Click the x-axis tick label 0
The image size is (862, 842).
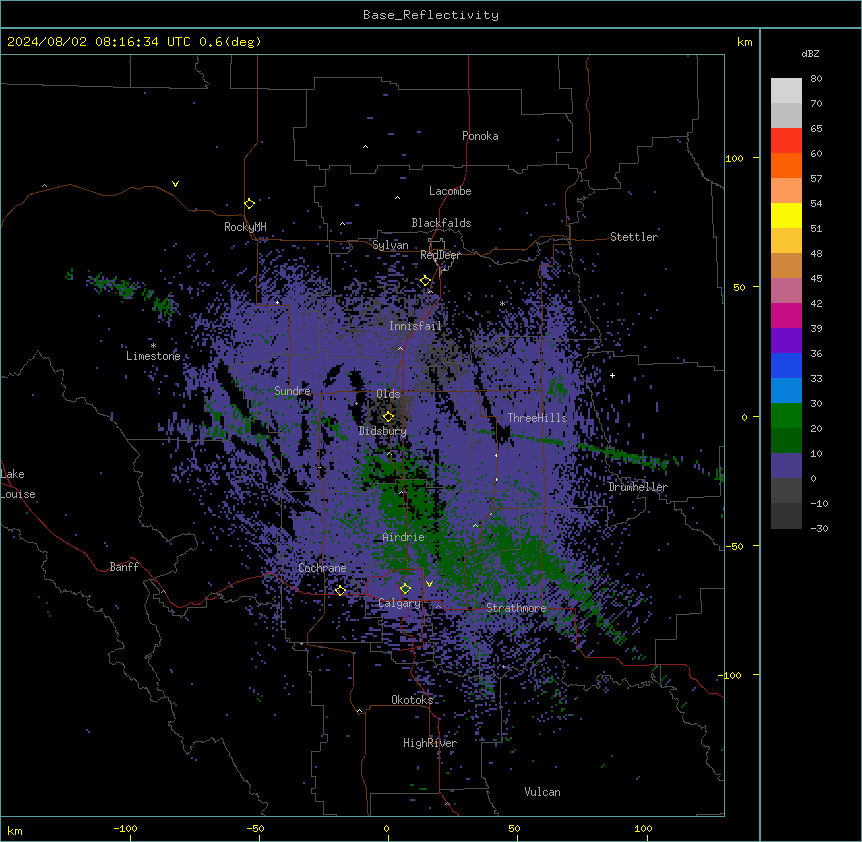(386, 828)
